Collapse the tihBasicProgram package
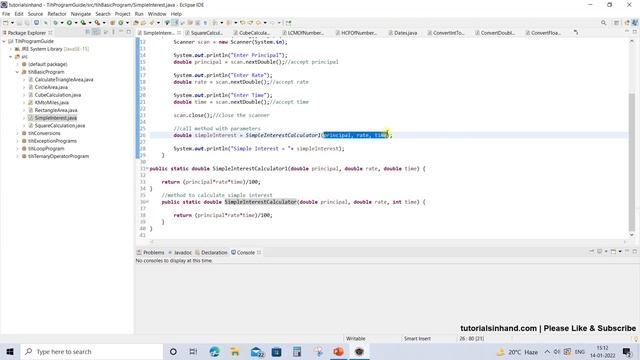The height and width of the screenshot is (360, 640). coord(18,72)
